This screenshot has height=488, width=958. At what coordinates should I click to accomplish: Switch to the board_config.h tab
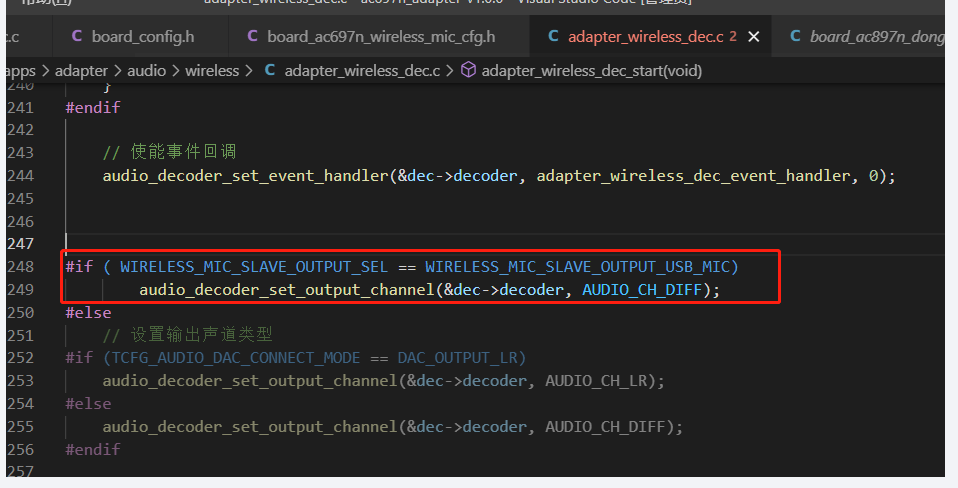pos(141,37)
